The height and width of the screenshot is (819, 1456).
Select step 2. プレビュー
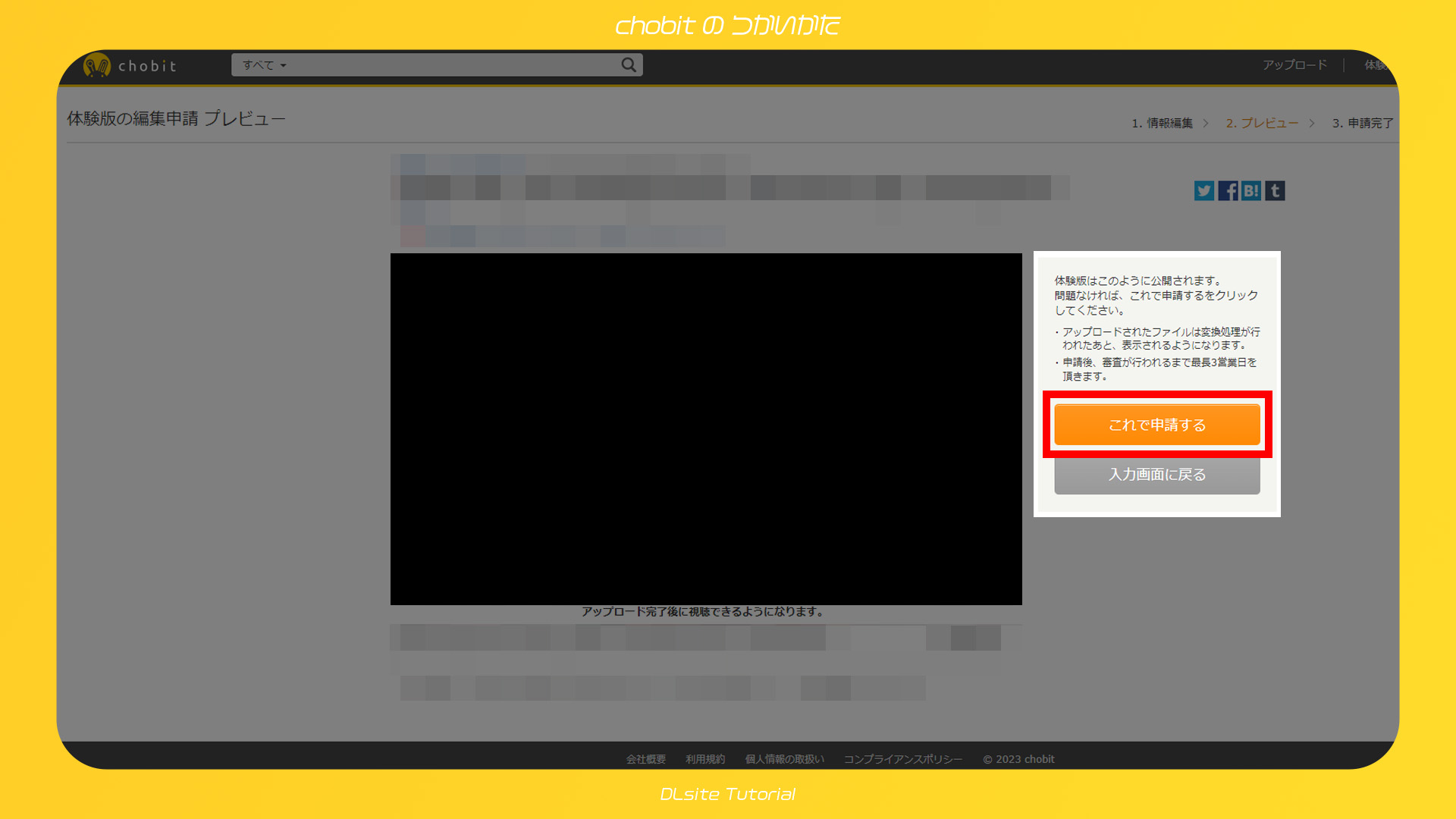coord(1262,123)
